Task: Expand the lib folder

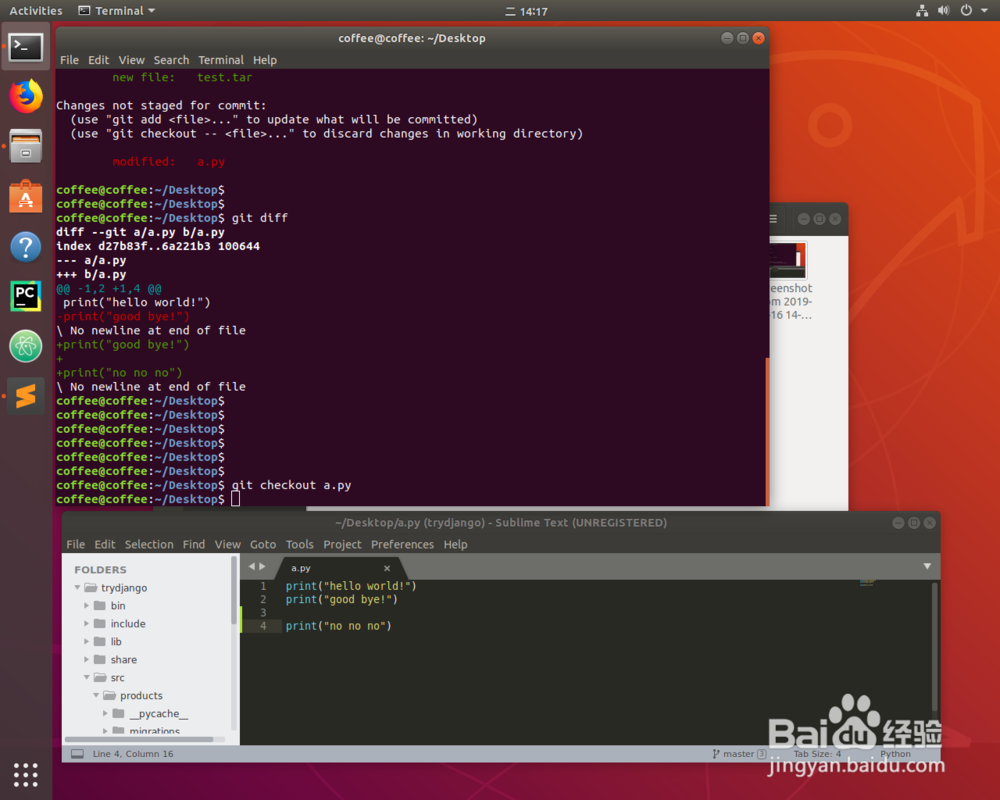Action: point(87,641)
